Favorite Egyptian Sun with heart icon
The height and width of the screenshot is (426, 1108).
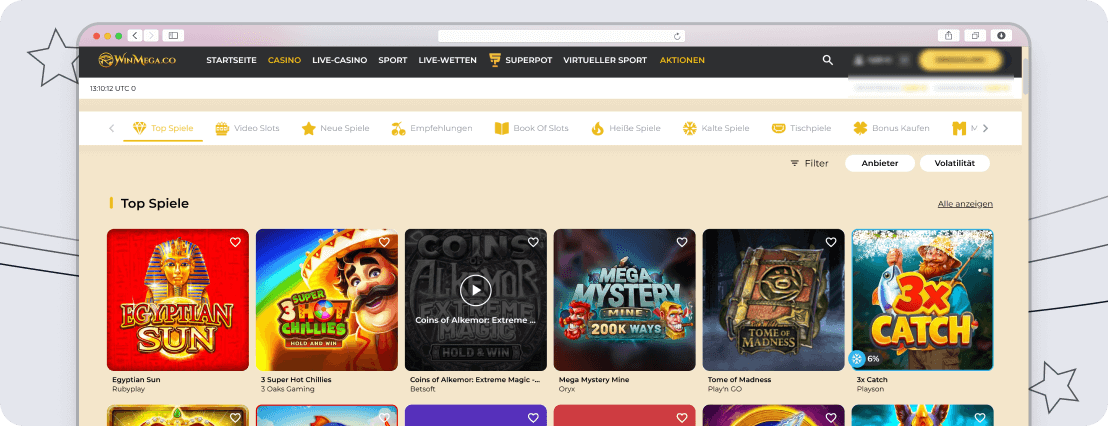[x=235, y=242]
